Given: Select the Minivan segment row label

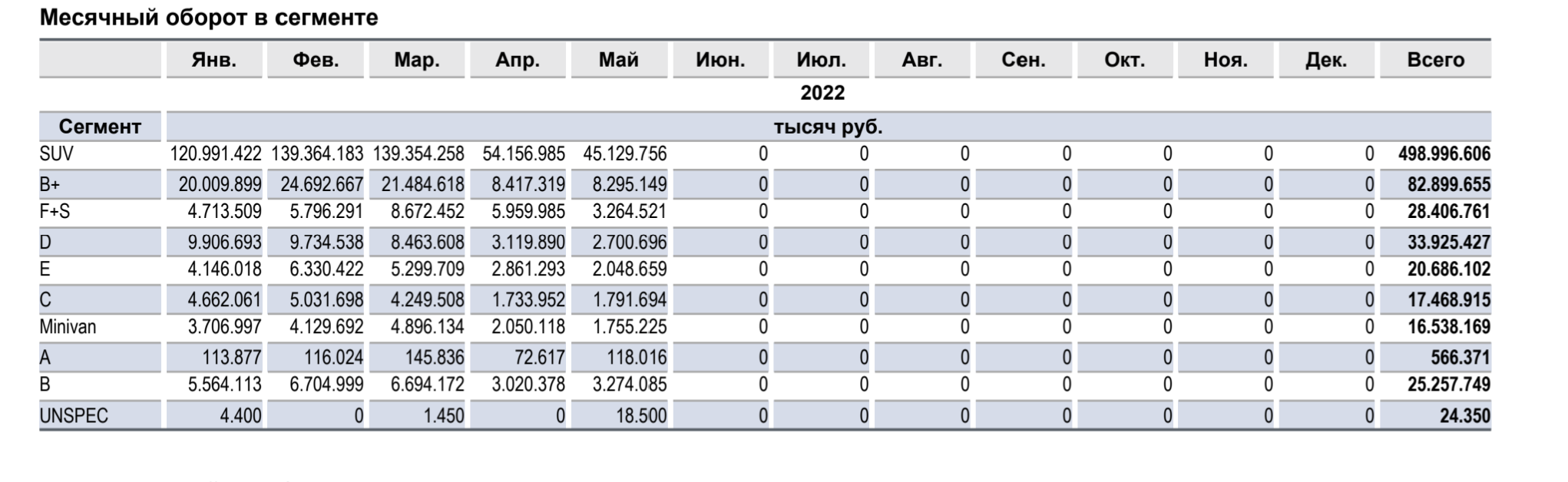Looking at the screenshot, I should point(68,327).
